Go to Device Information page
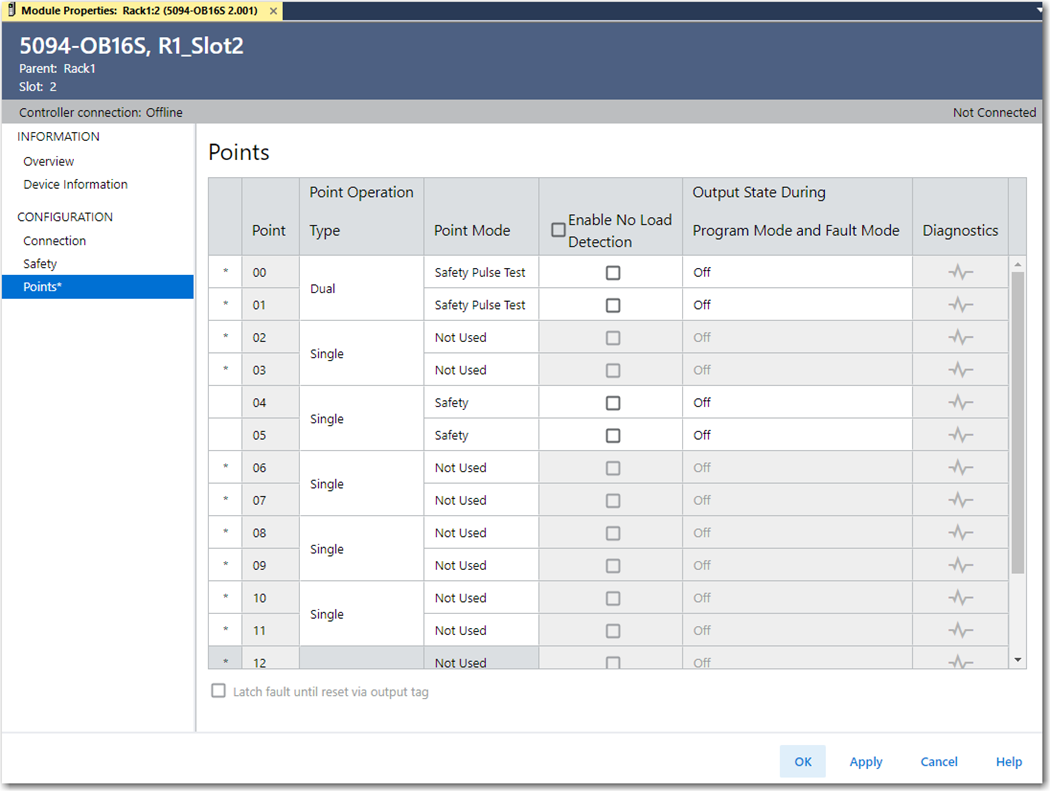Viewport: 1050px width, 791px height. tap(75, 184)
